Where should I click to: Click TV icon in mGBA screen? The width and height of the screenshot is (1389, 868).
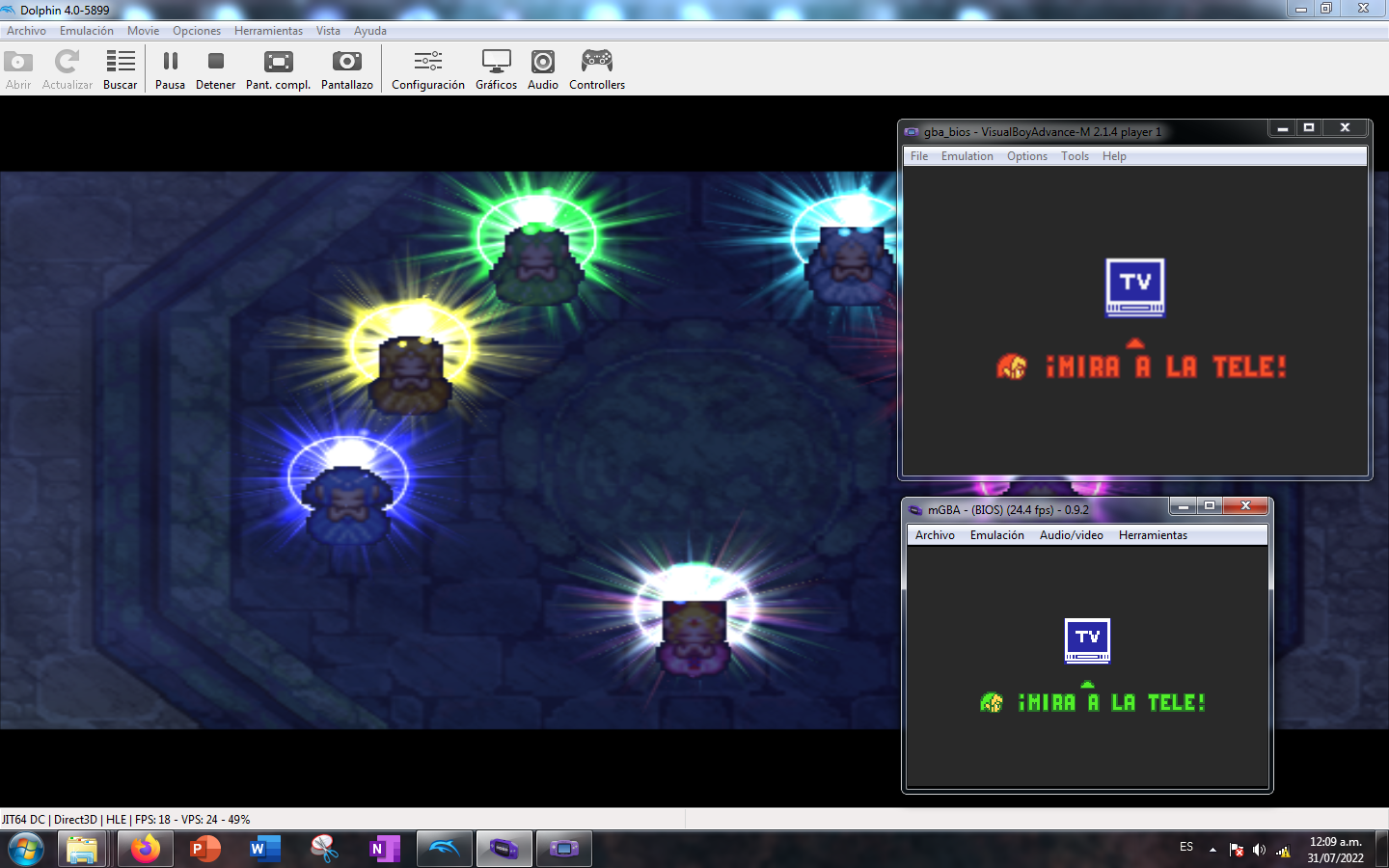point(1087,641)
